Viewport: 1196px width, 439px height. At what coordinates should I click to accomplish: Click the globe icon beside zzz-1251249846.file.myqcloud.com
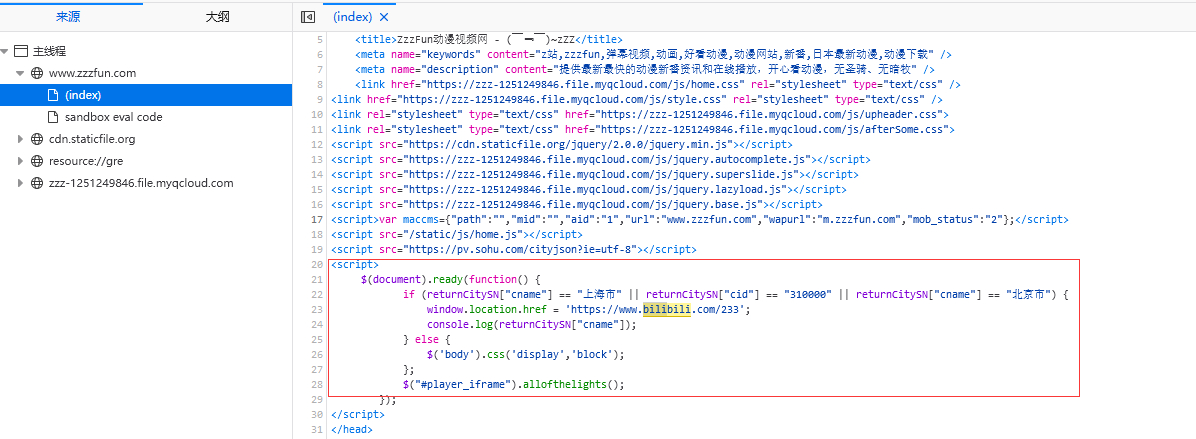[x=37, y=184]
